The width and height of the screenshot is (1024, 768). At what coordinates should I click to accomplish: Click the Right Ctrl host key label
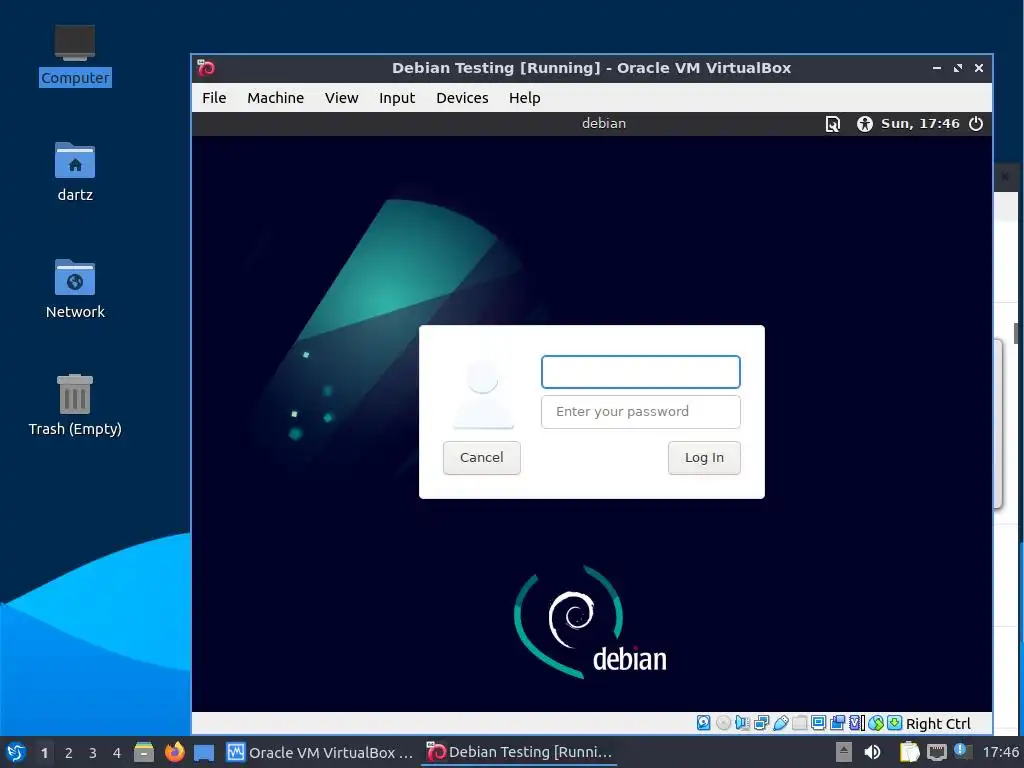pos(938,724)
